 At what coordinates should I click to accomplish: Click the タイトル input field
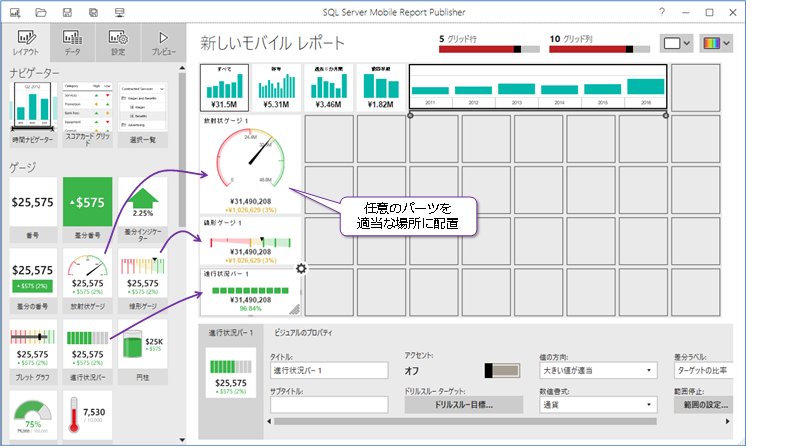[x=329, y=370]
